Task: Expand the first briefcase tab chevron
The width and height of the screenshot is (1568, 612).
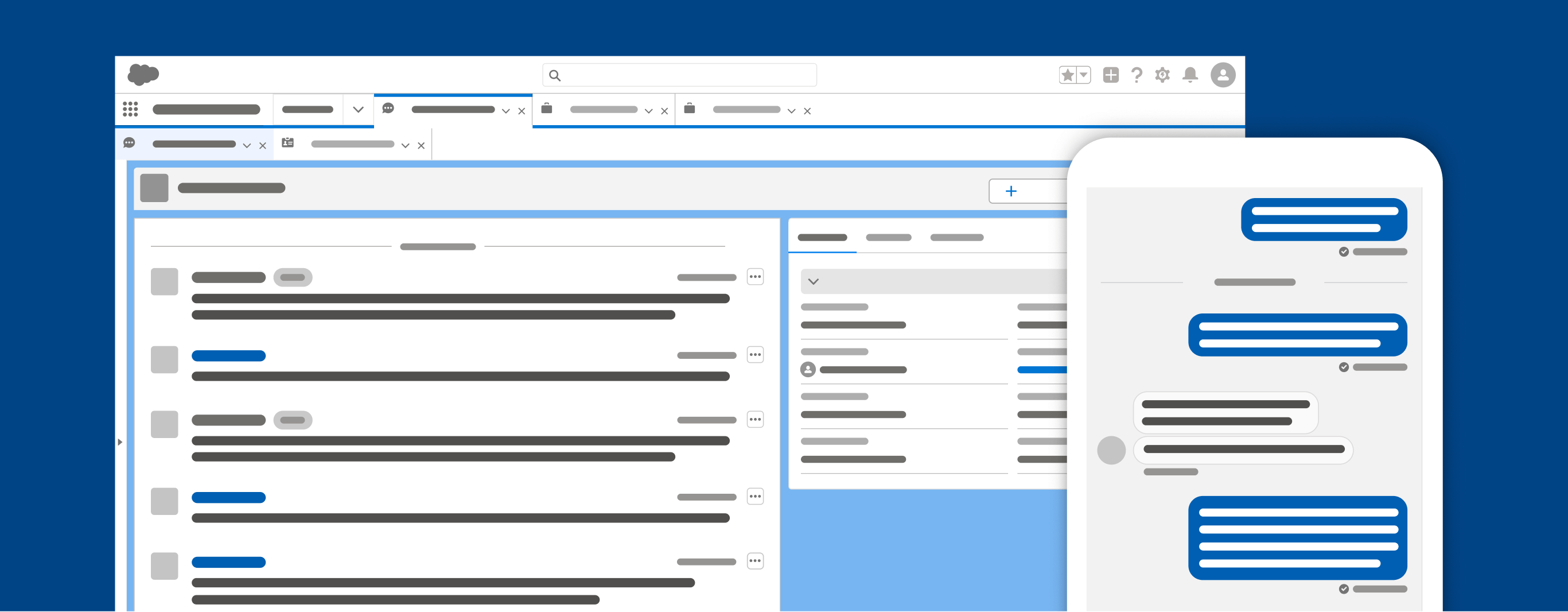Action: coord(648,111)
